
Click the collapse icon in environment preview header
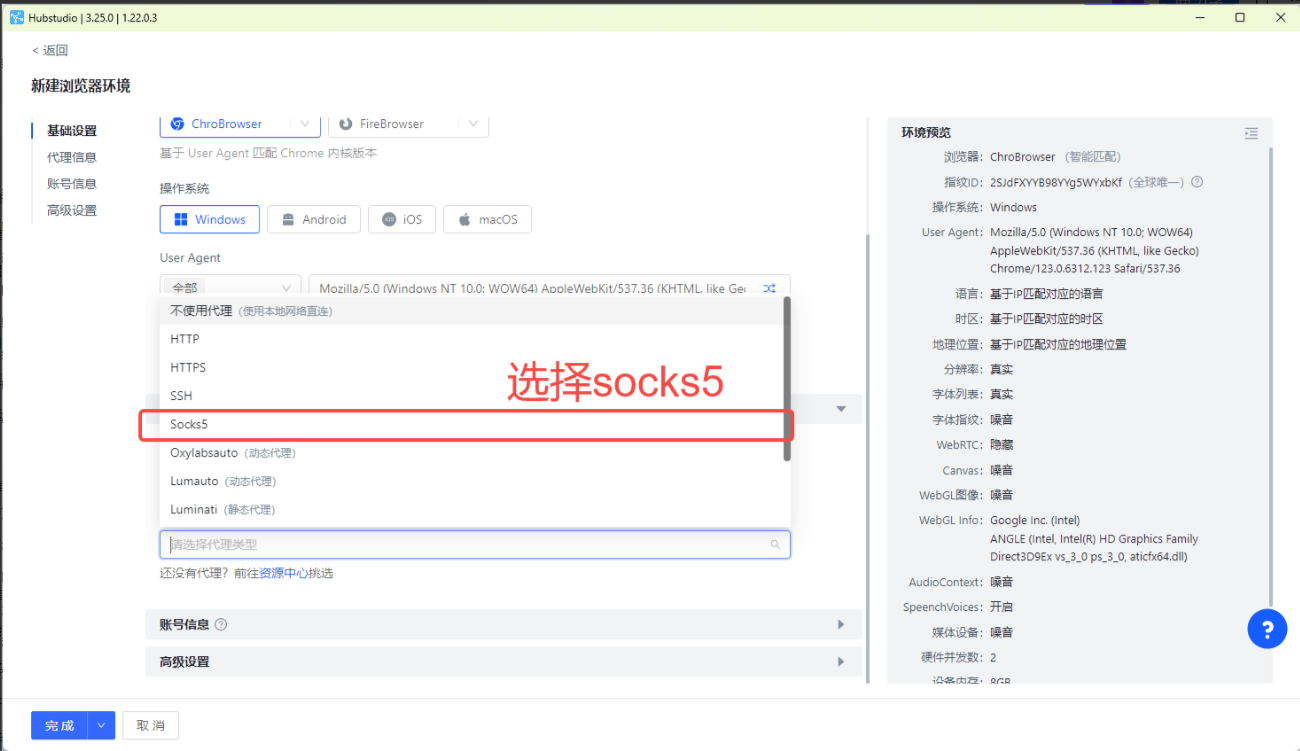point(1251,133)
